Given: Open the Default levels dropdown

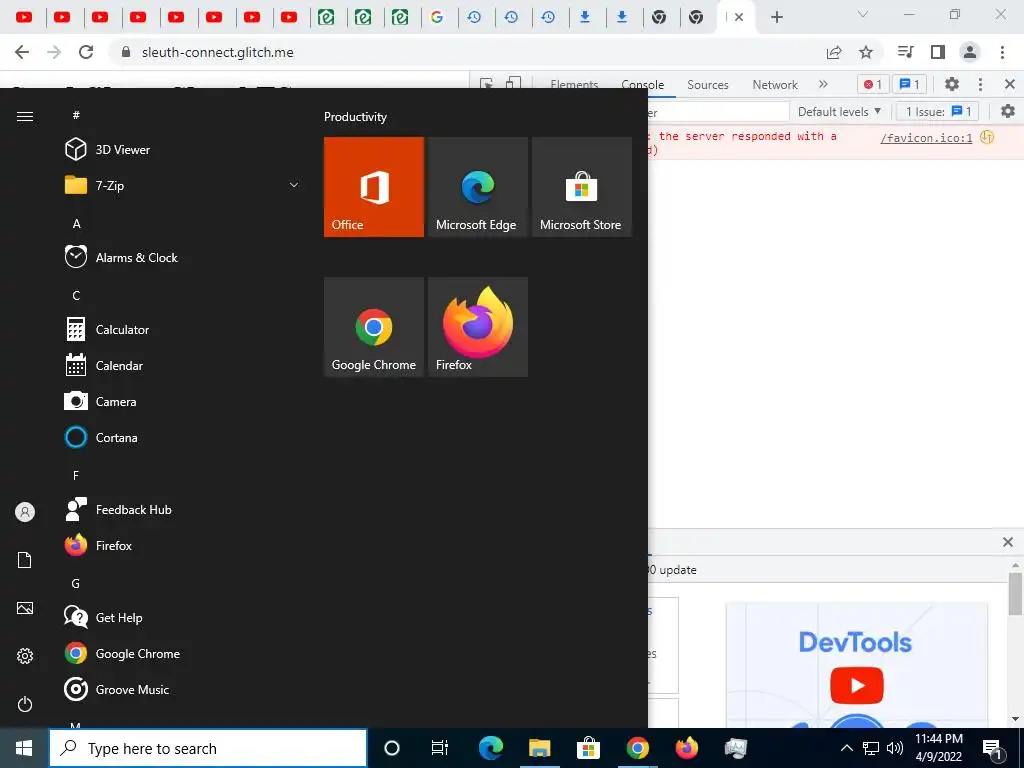Looking at the screenshot, I should (x=839, y=112).
